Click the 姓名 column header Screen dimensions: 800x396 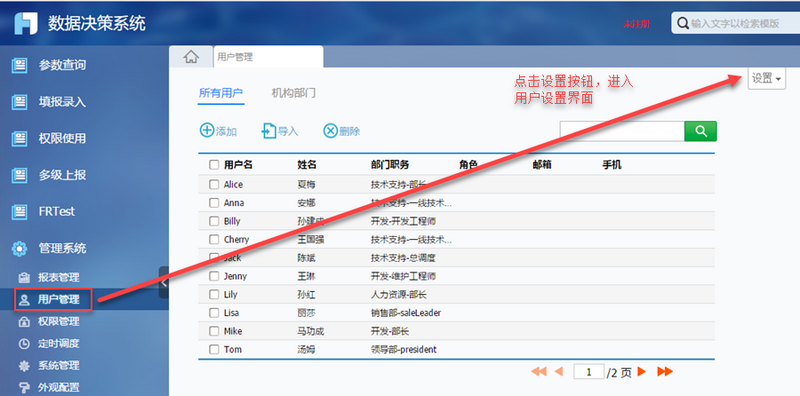pyautogui.click(x=307, y=165)
